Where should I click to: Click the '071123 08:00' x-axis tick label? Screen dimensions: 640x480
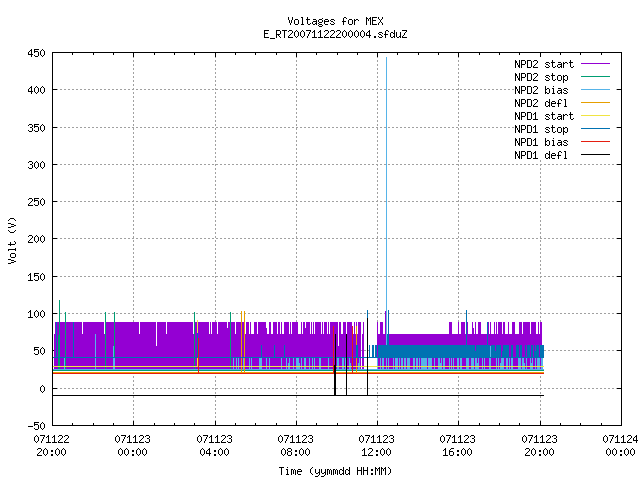pyautogui.click(x=295, y=446)
